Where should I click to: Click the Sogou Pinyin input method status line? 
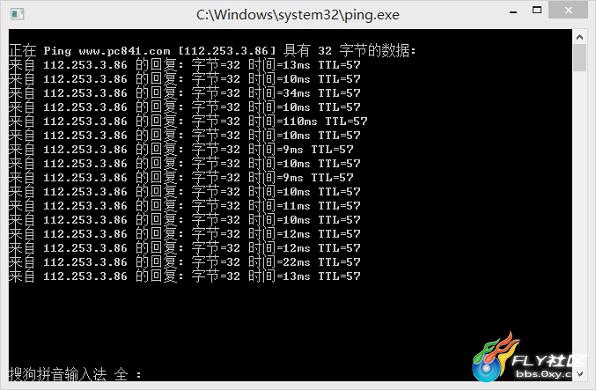coord(75,374)
